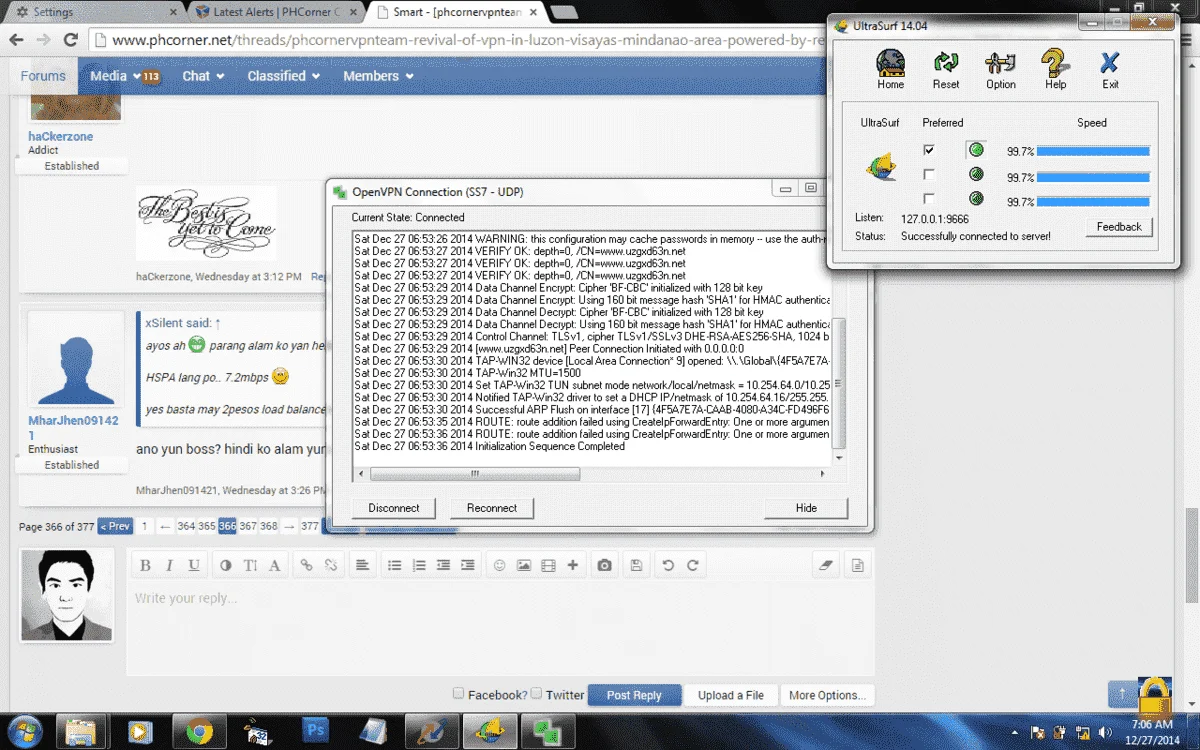Open text alignment option in editor
The image size is (1200, 750).
[362, 565]
